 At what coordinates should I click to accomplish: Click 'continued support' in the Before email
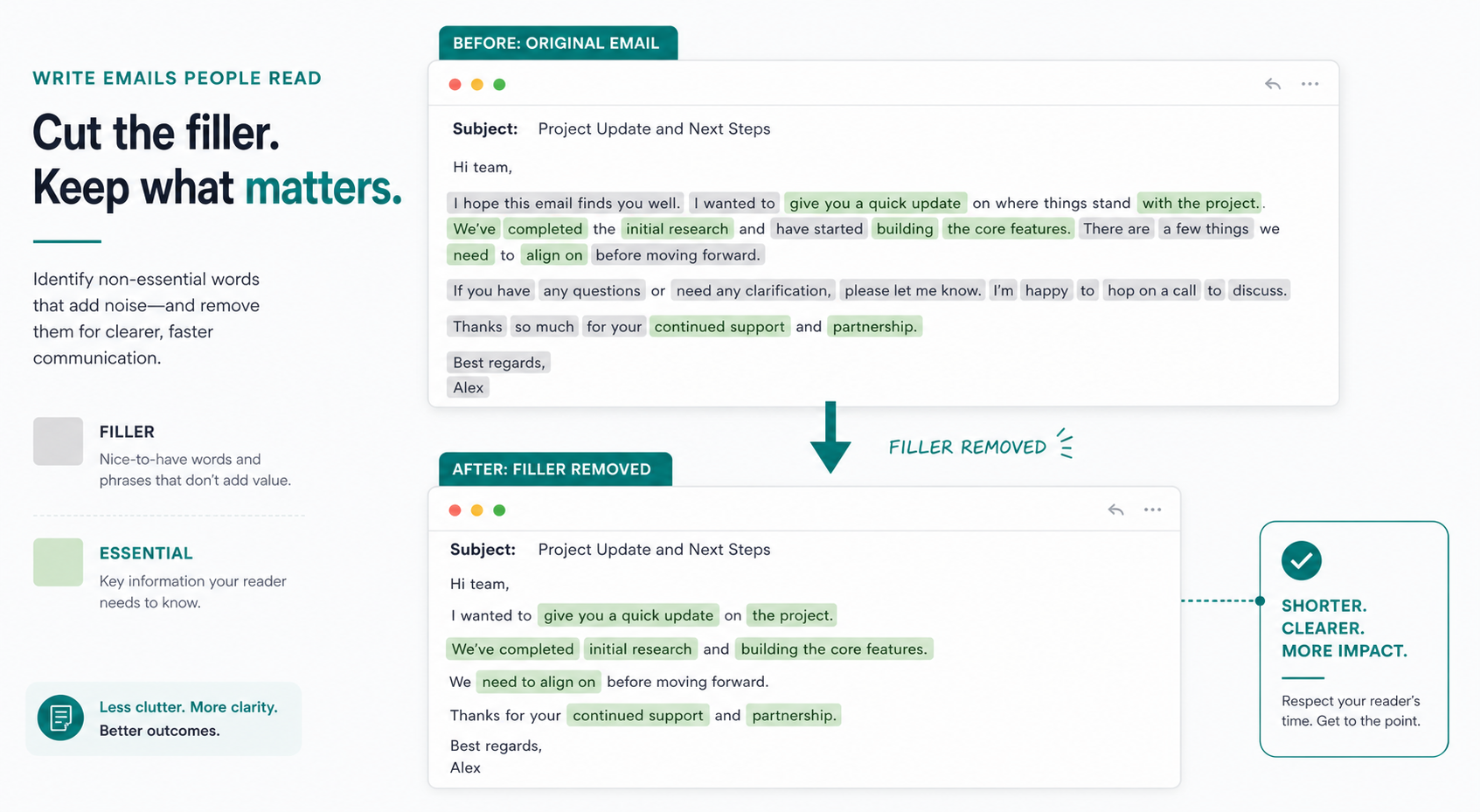(719, 327)
